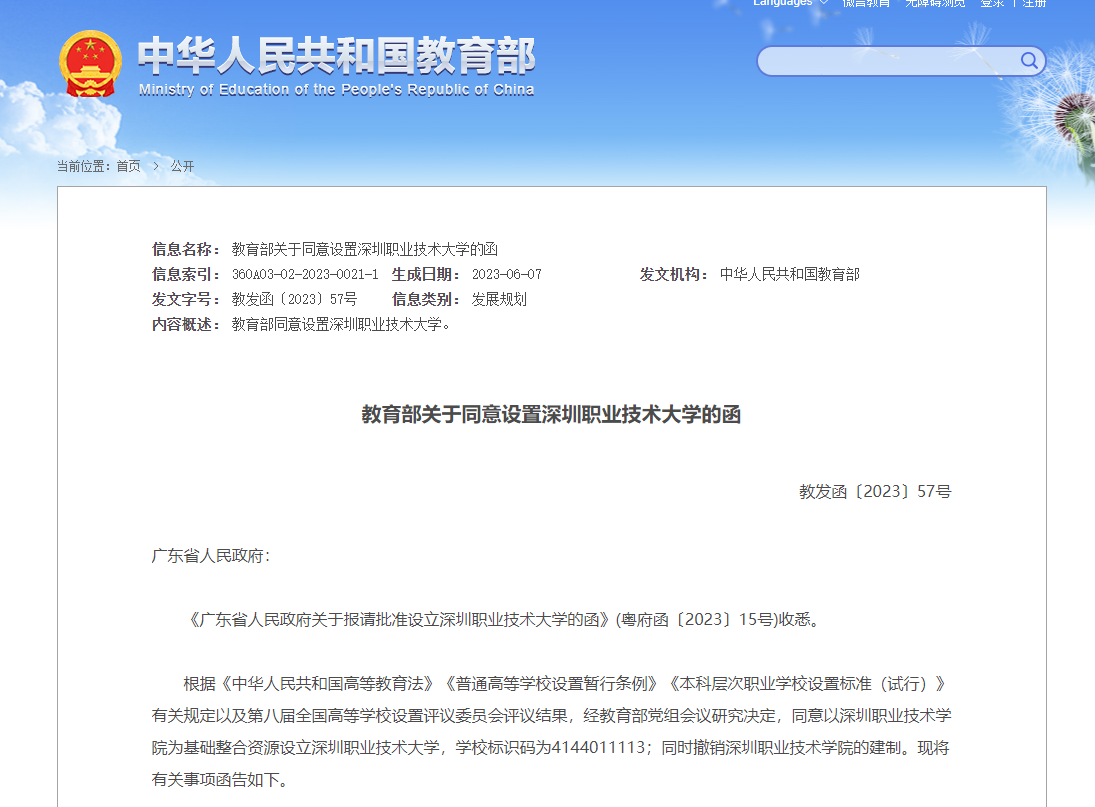Click the line beginning 根据《中华人民共和国高等教育法》

point(565,684)
